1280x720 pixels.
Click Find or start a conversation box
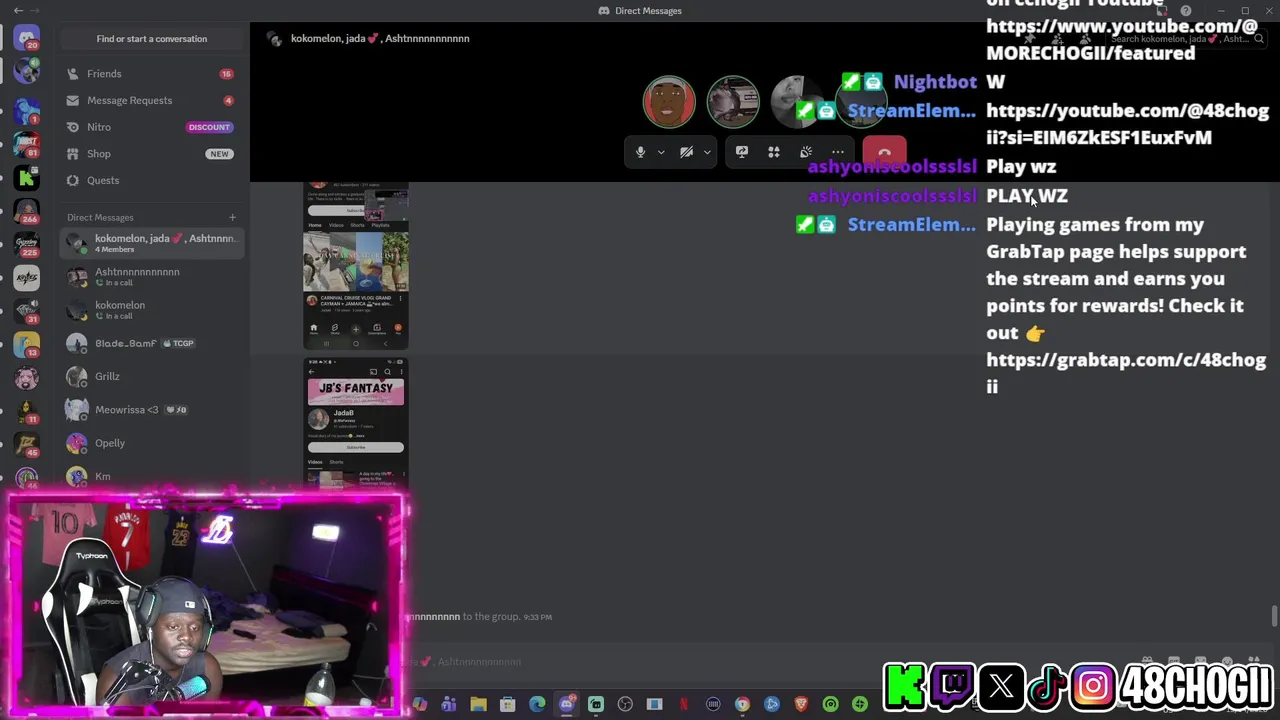click(x=152, y=39)
